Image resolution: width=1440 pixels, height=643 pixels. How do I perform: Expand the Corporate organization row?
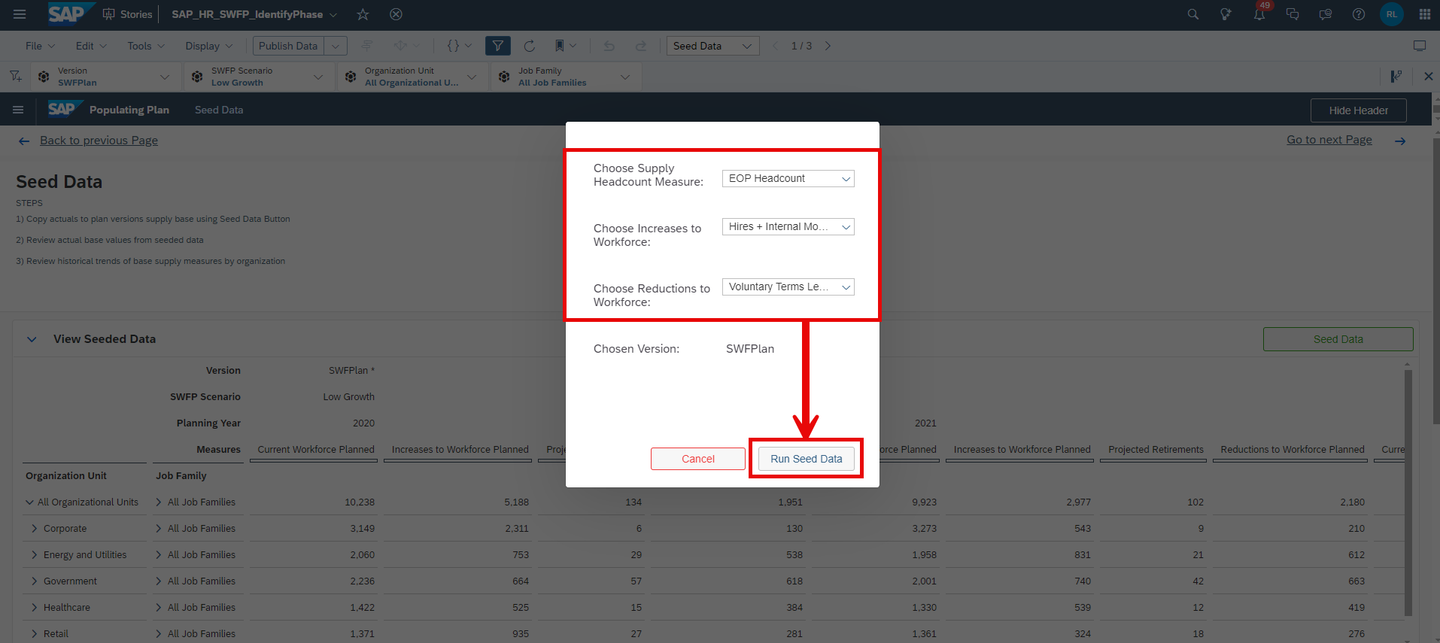(x=35, y=528)
